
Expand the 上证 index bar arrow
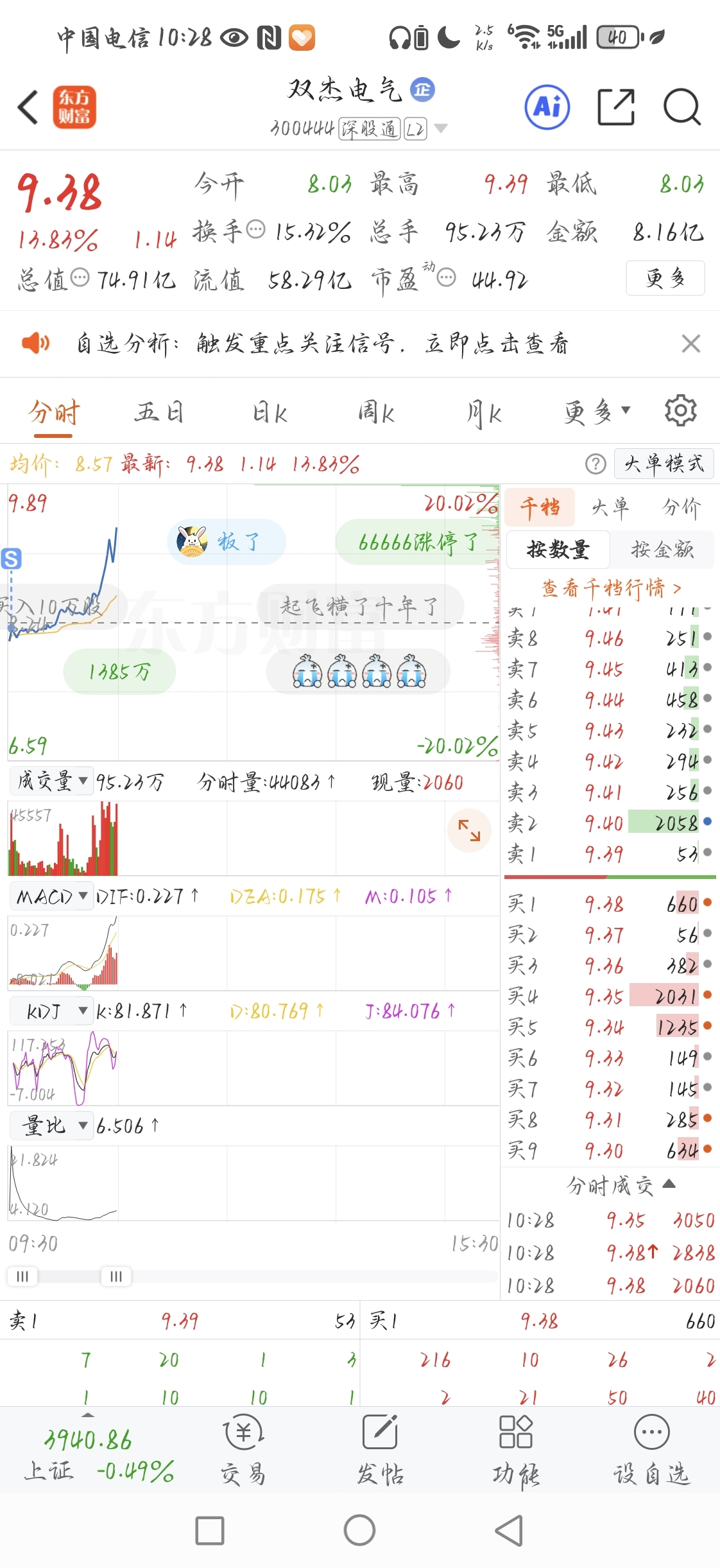88,1414
